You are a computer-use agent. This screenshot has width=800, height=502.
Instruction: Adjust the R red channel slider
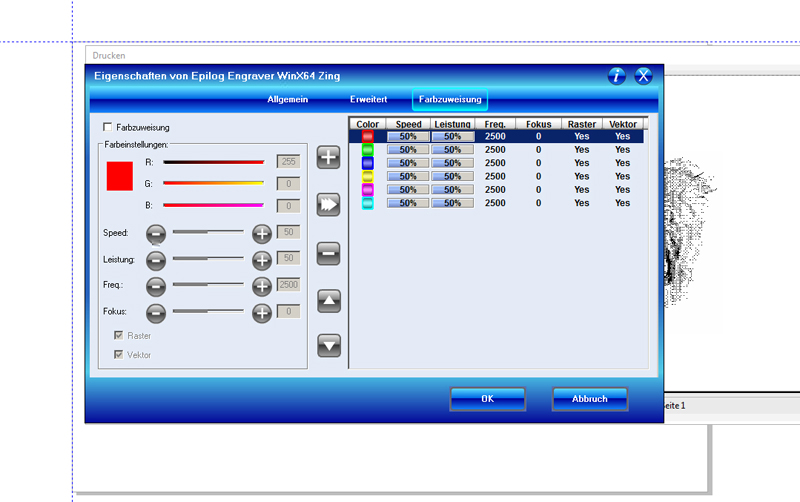(x=213, y=161)
